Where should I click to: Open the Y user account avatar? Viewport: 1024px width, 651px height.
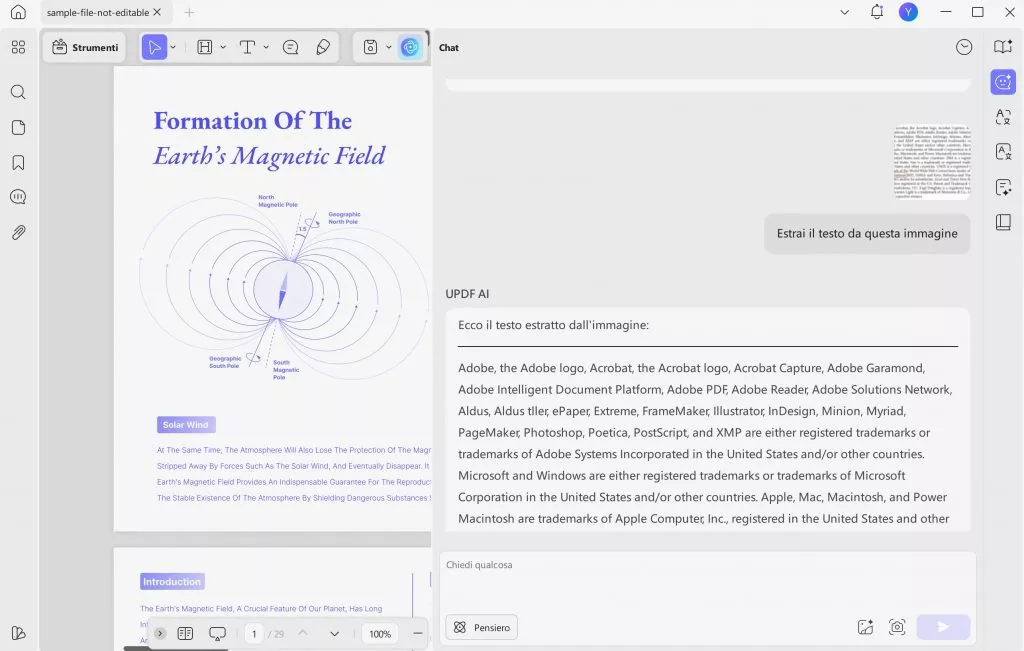point(908,12)
